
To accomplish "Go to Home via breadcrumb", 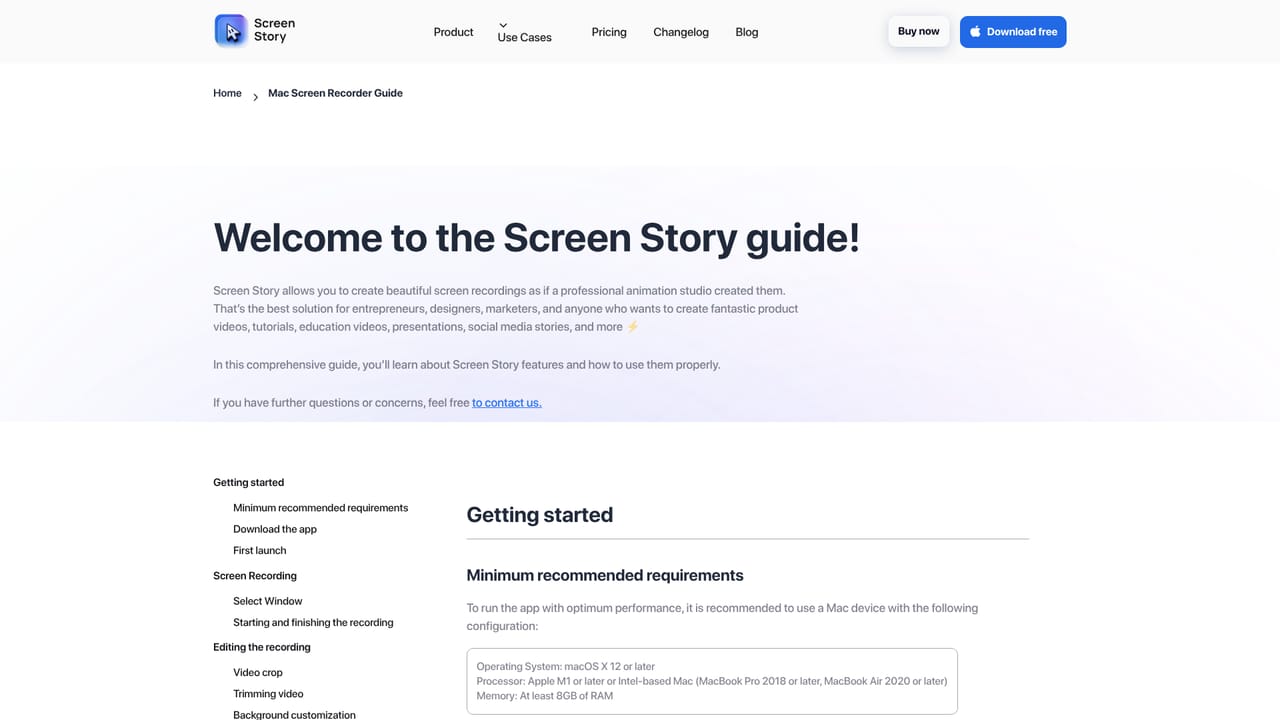I will [x=227, y=93].
